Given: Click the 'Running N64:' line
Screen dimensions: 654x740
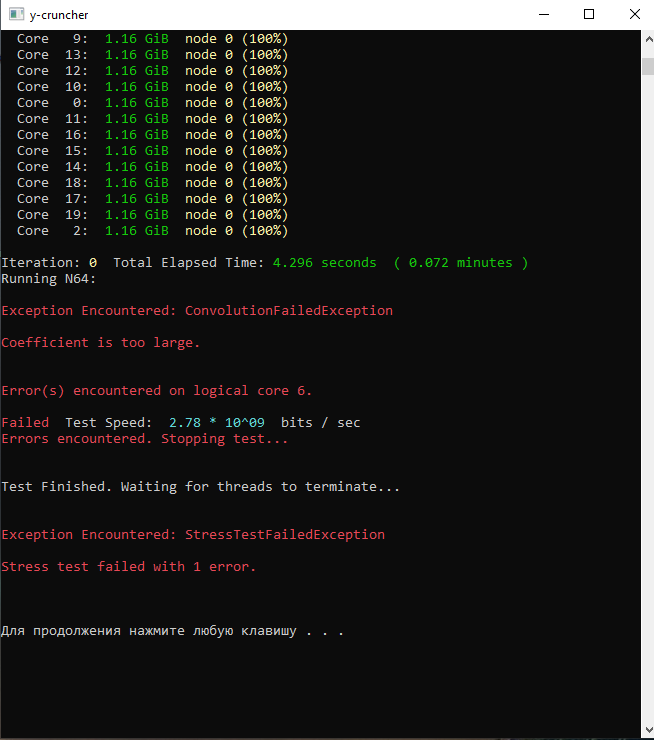Looking at the screenshot, I should [x=49, y=279].
